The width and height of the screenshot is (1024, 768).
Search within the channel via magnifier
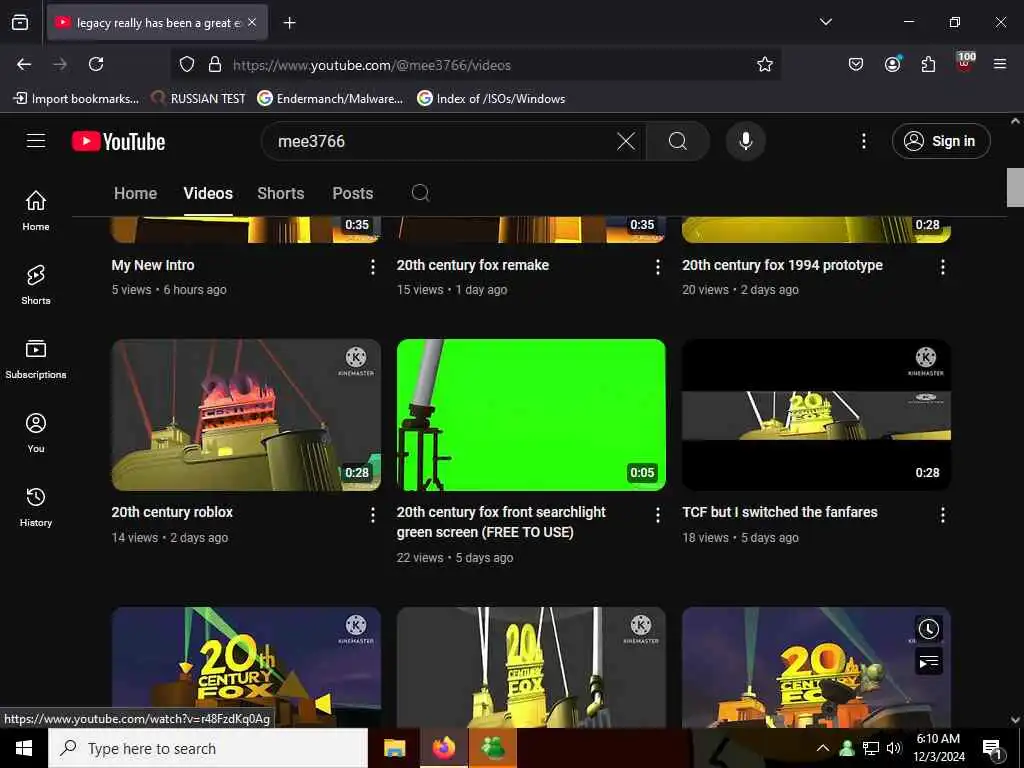[x=421, y=193]
